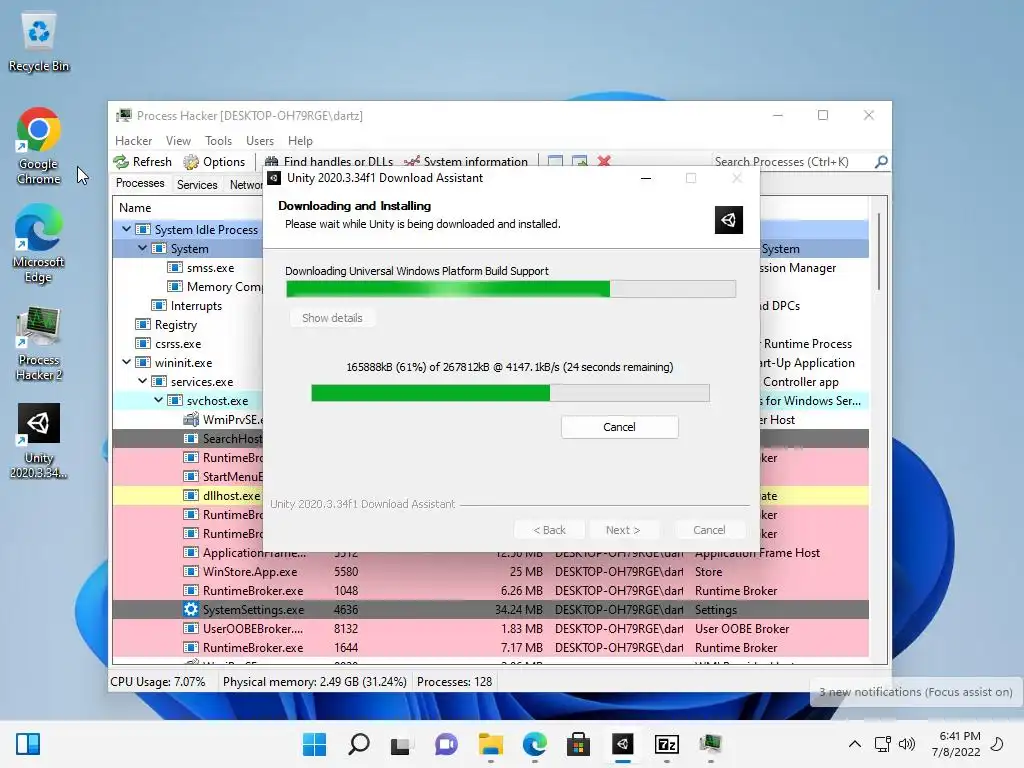1024x768 pixels.
Task: Open the Unity 2020.3.34 desktop installer icon
Action: 39,441
